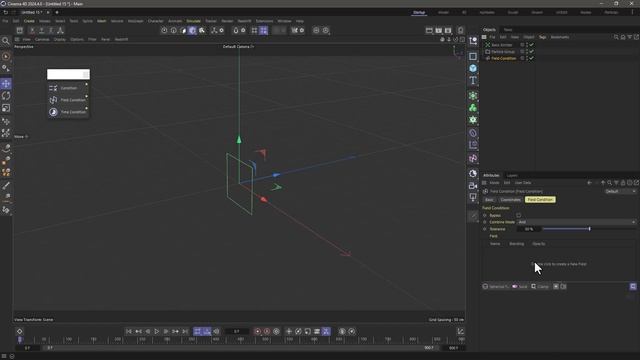Open the Create menu
This screenshot has height=360, width=640.
pos(29,21)
